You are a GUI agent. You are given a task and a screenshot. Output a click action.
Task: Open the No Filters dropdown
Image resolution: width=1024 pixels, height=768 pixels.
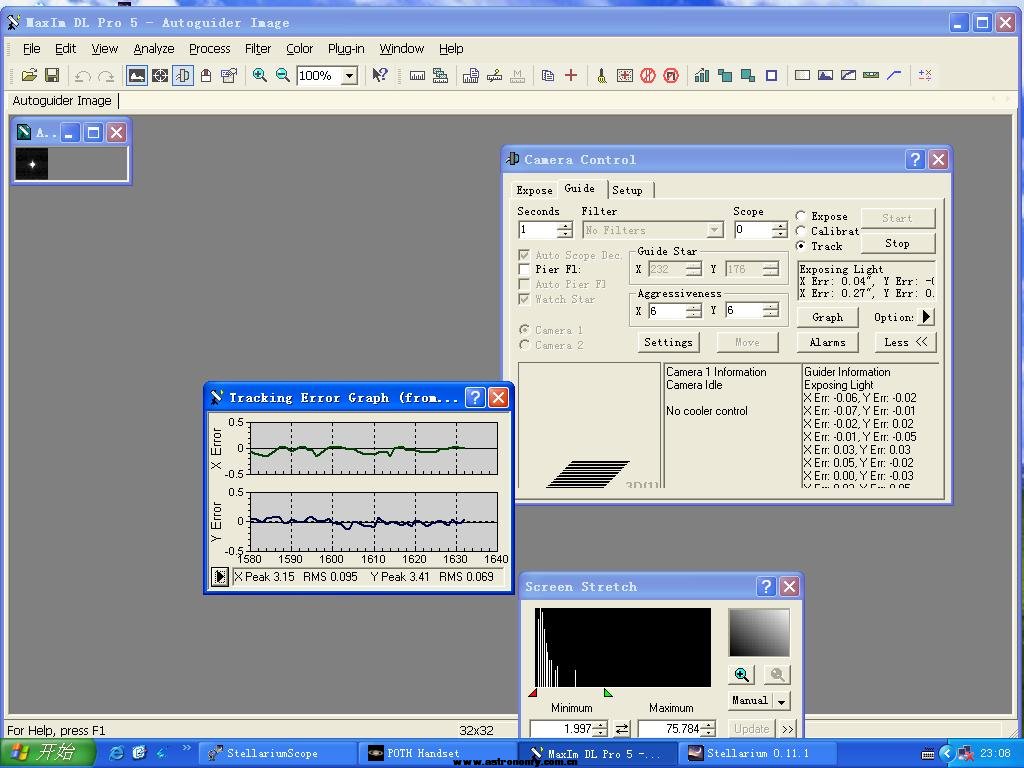(x=715, y=230)
